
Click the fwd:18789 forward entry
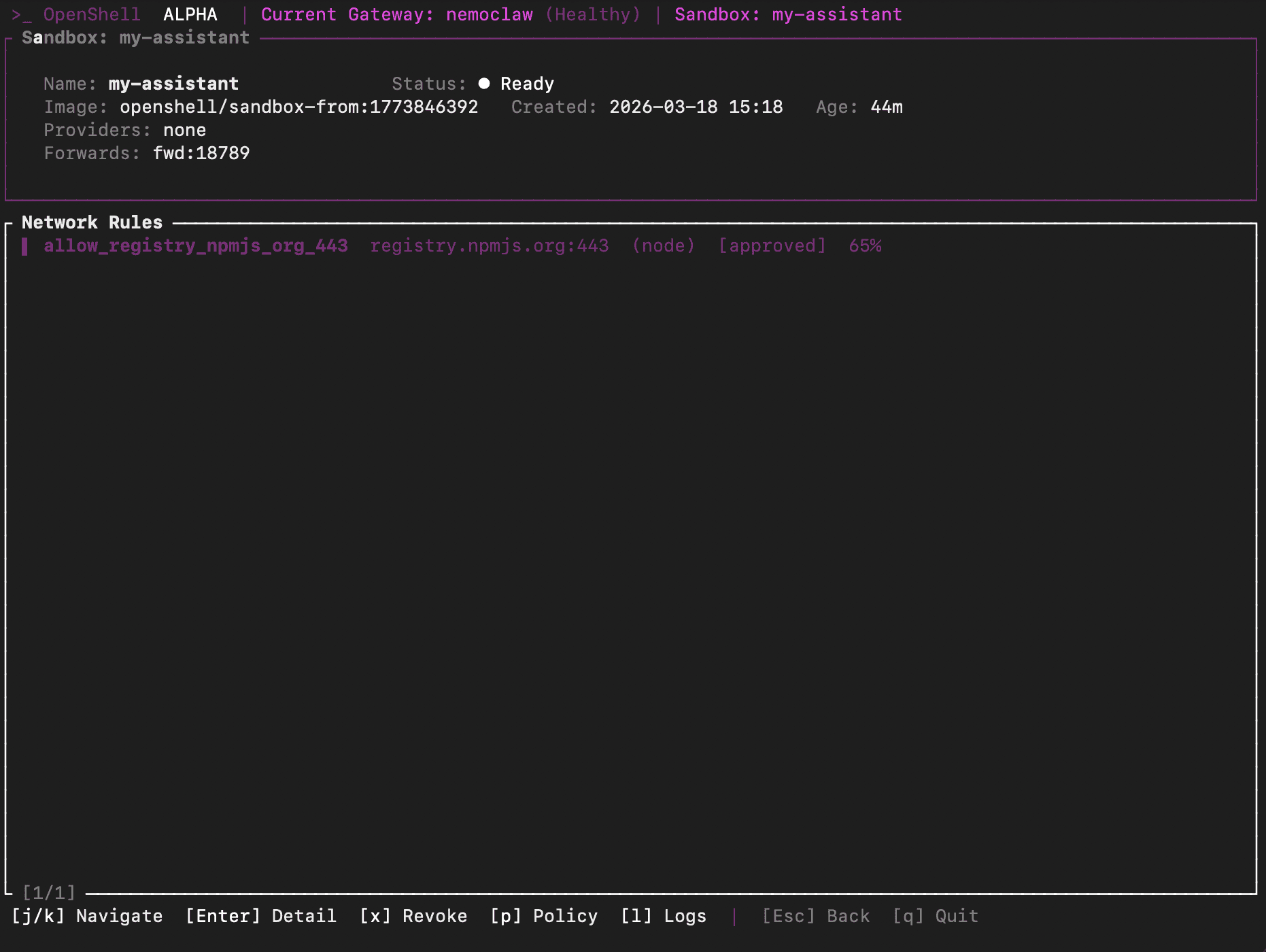202,153
